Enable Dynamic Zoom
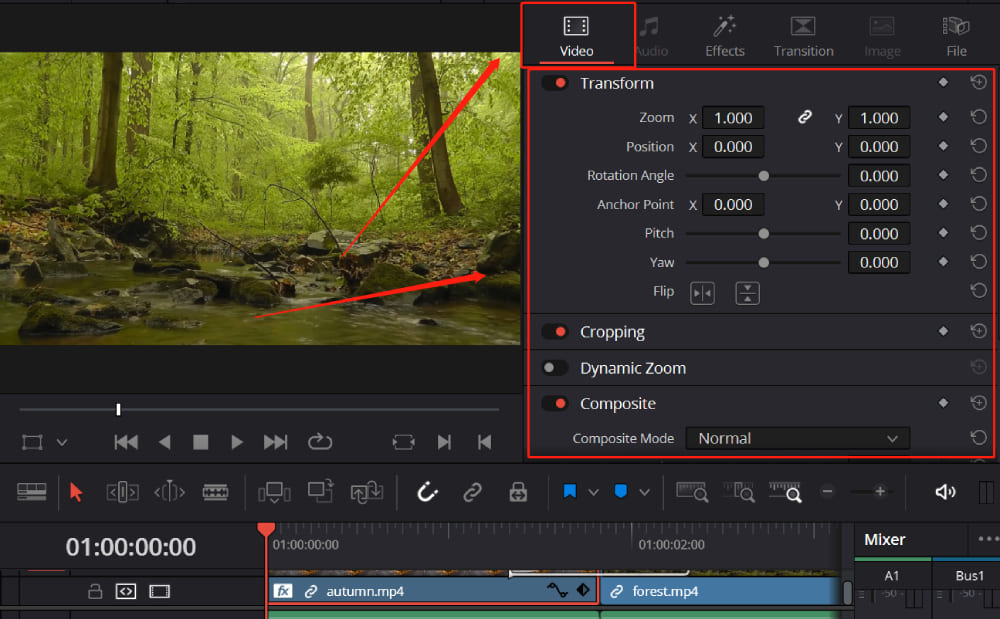The width and height of the screenshot is (1000, 619). pyautogui.click(x=554, y=367)
